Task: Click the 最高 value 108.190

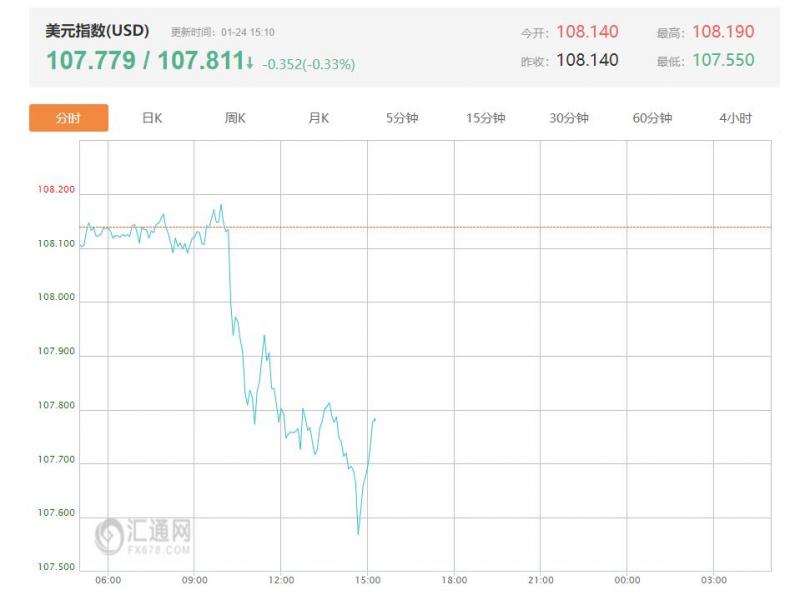Action: (723, 32)
